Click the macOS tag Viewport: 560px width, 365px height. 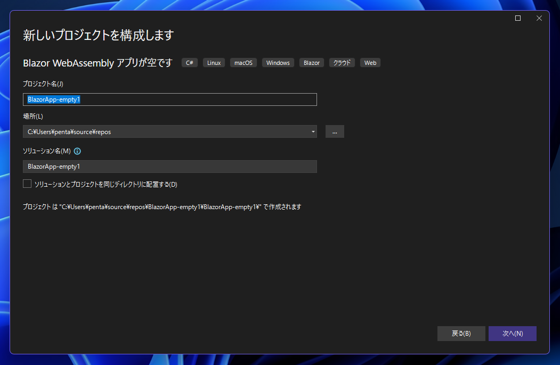coord(243,63)
